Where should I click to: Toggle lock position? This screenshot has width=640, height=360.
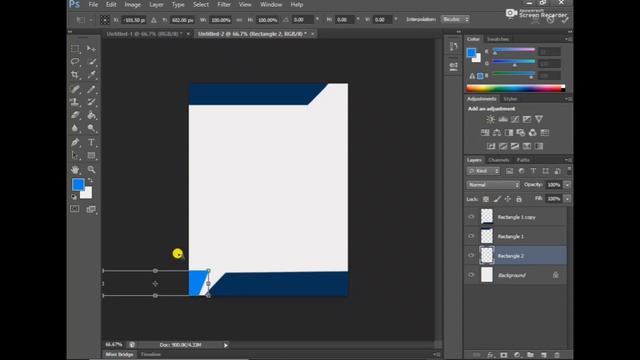click(x=508, y=199)
